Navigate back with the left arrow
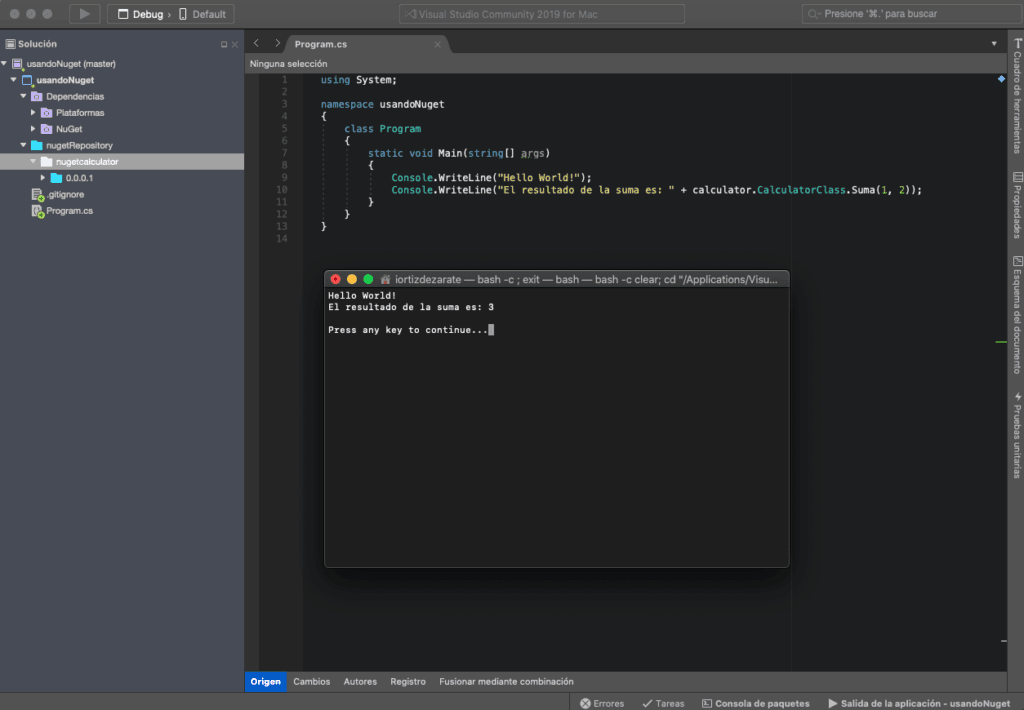Screen dimensions: 1024x710 tap(256, 44)
